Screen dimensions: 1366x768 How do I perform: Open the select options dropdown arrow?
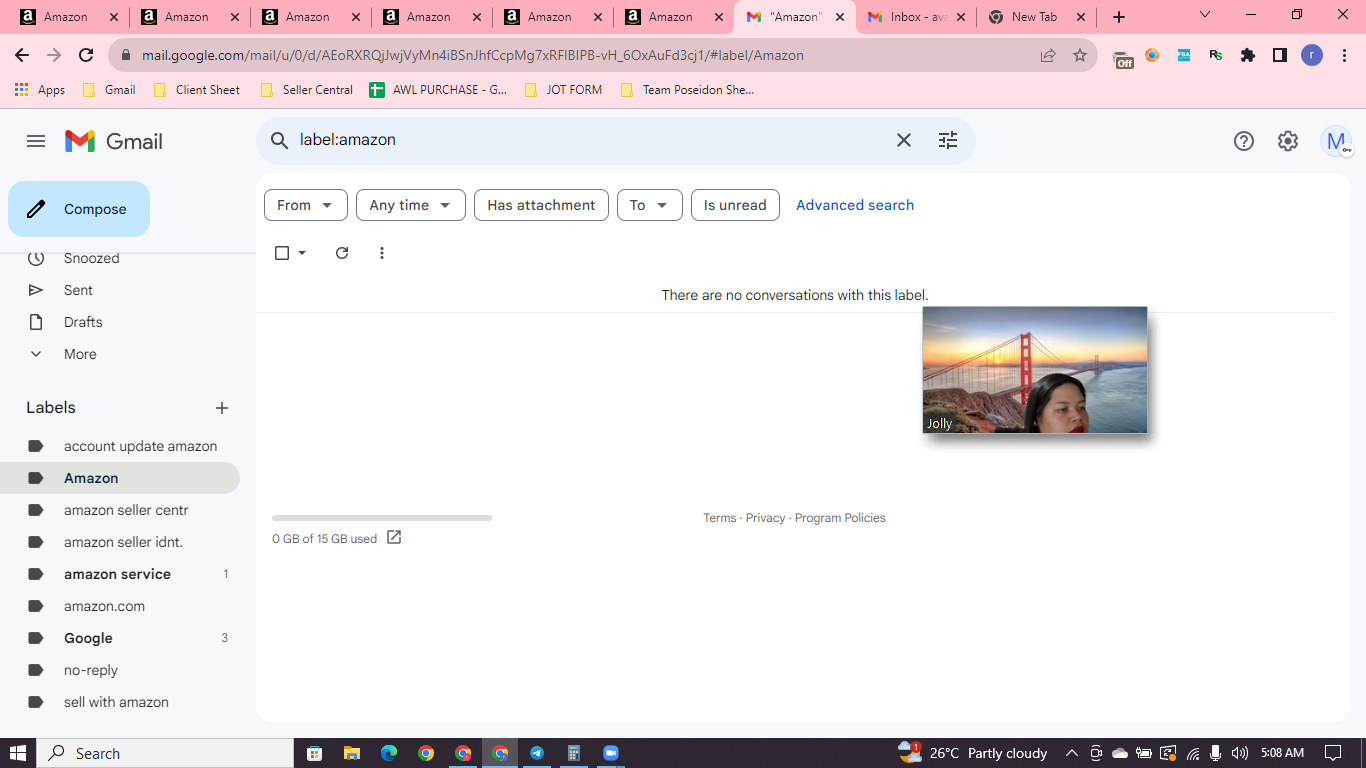(x=302, y=253)
